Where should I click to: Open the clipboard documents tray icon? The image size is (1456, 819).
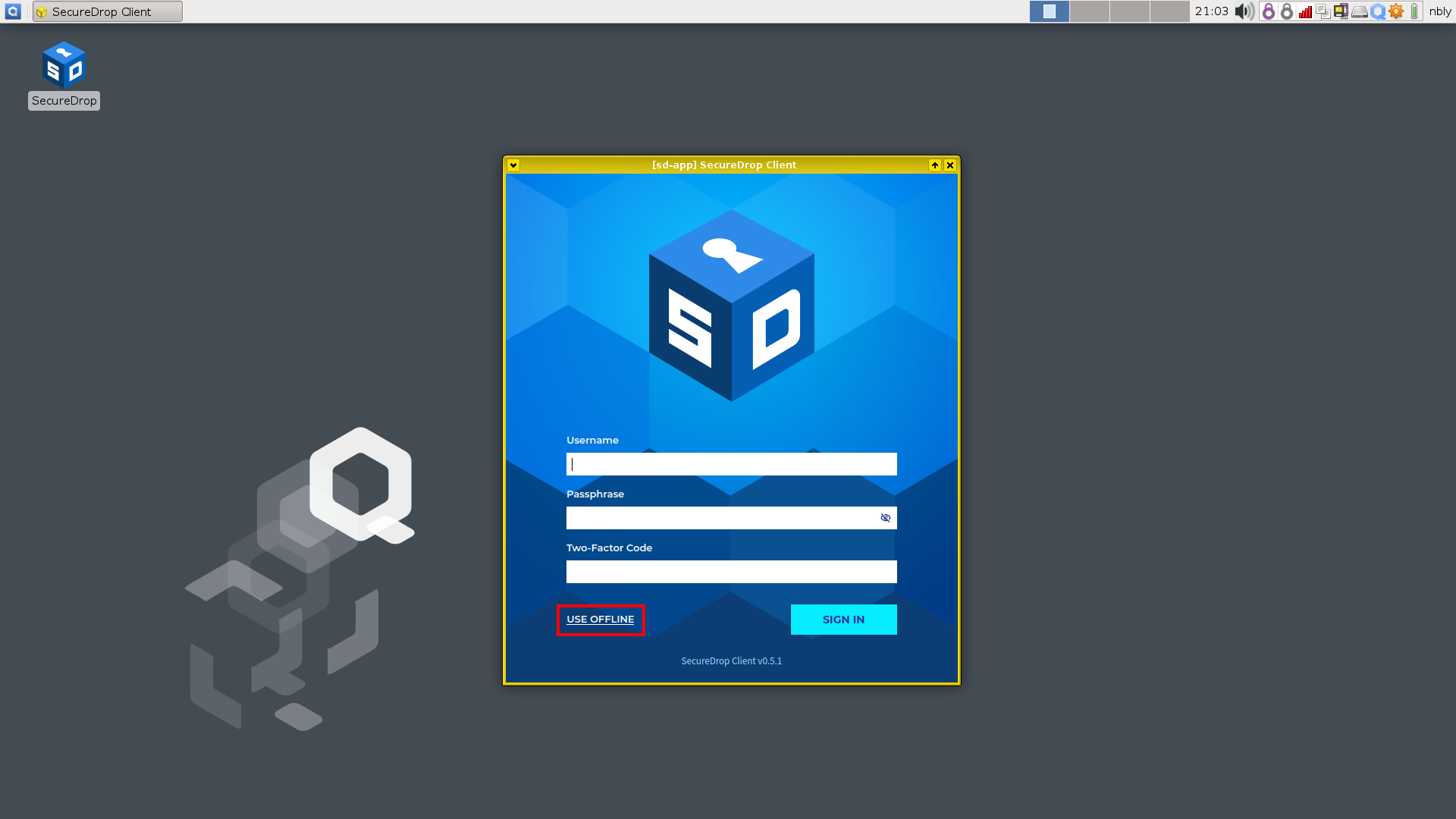(1323, 11)
